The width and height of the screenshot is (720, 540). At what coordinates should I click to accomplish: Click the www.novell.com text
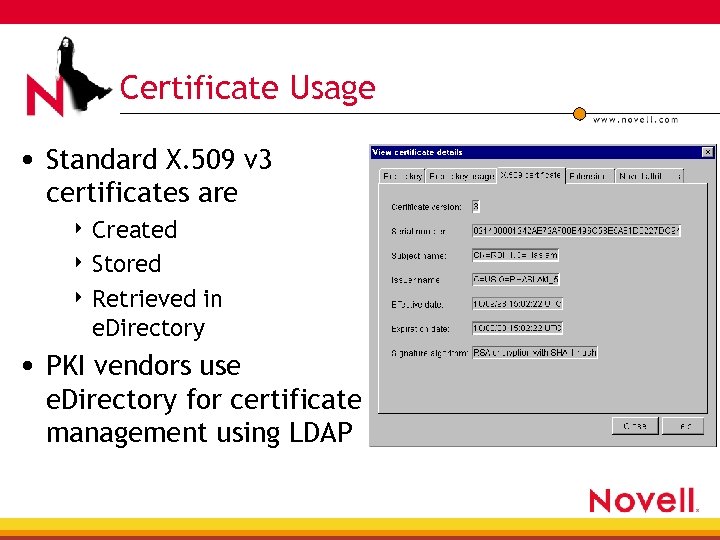coord(636,120)
